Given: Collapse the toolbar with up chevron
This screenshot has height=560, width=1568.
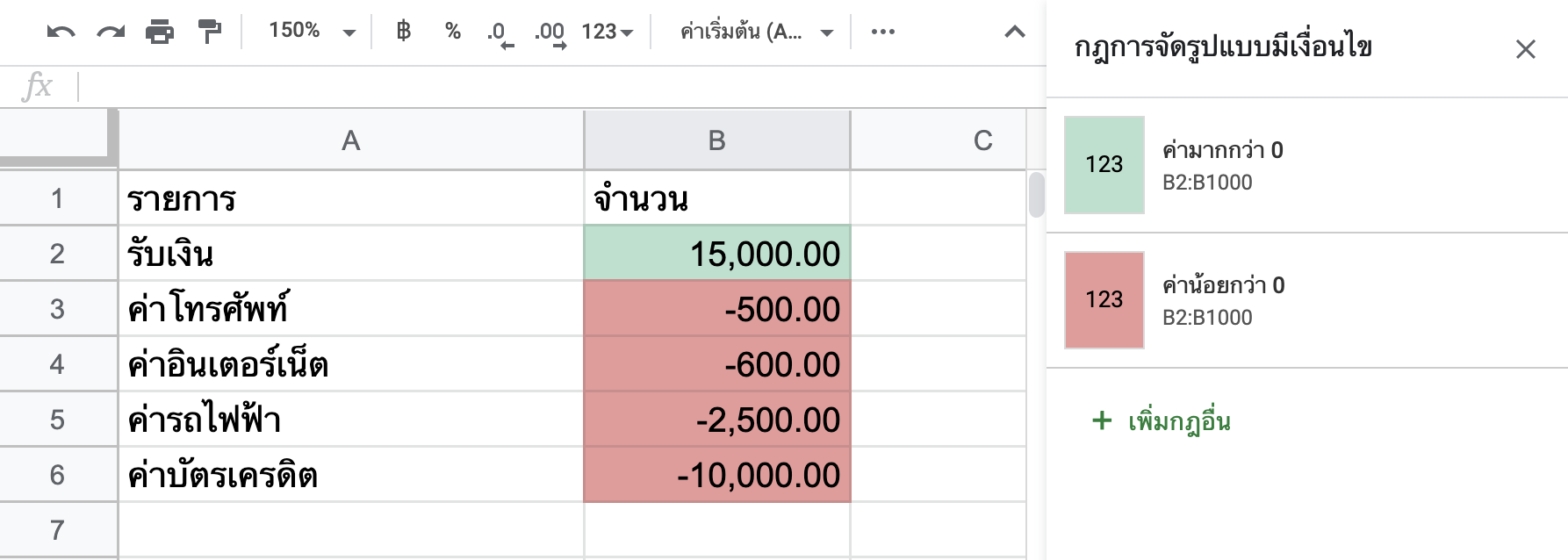Looking at the screenshot, I should [x=1015, y=32].
